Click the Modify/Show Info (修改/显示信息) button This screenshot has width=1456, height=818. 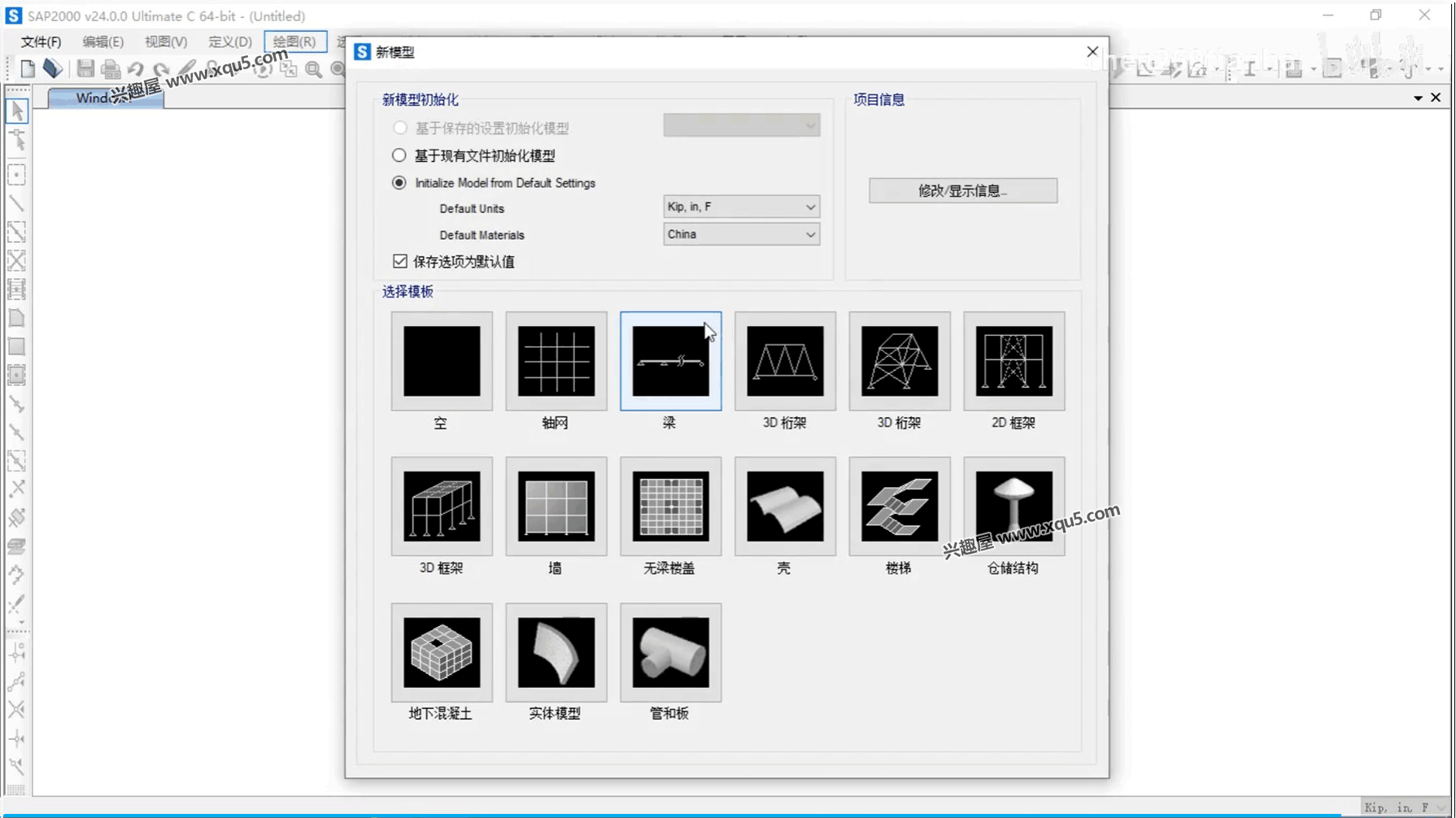963,190
